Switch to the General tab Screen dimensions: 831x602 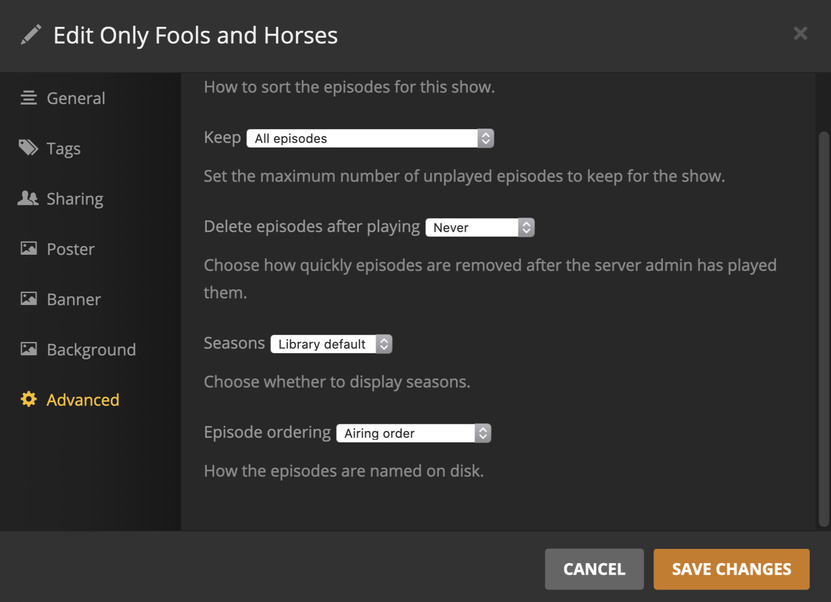[75, 98]
